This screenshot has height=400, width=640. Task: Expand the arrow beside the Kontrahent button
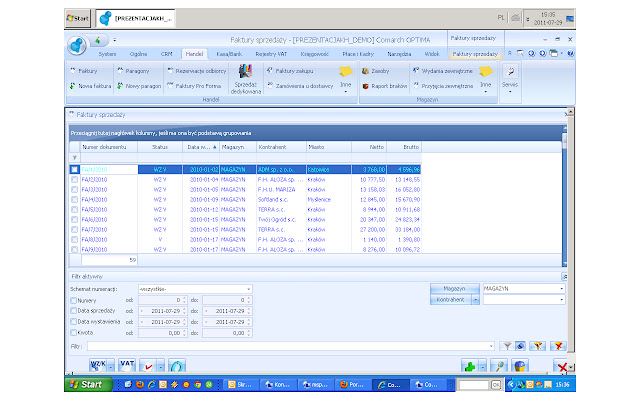[x=476, y=300]
